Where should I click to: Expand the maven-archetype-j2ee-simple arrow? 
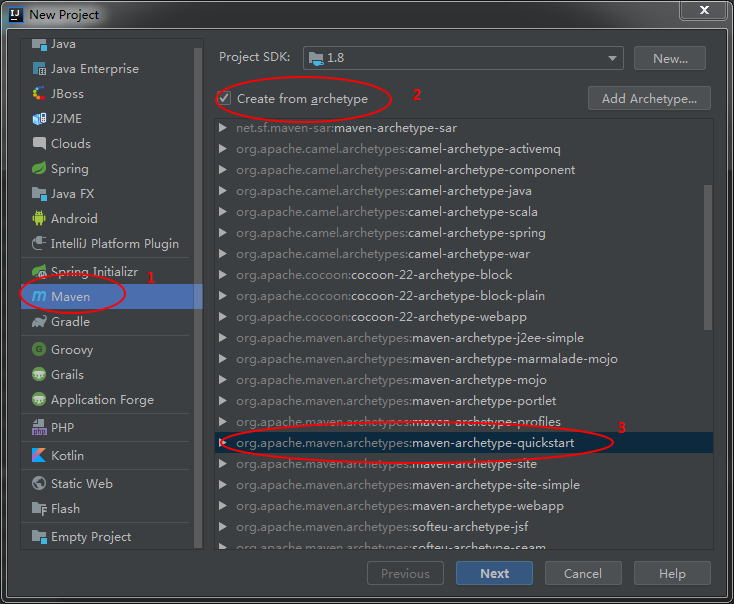click(x=223, y=338)
